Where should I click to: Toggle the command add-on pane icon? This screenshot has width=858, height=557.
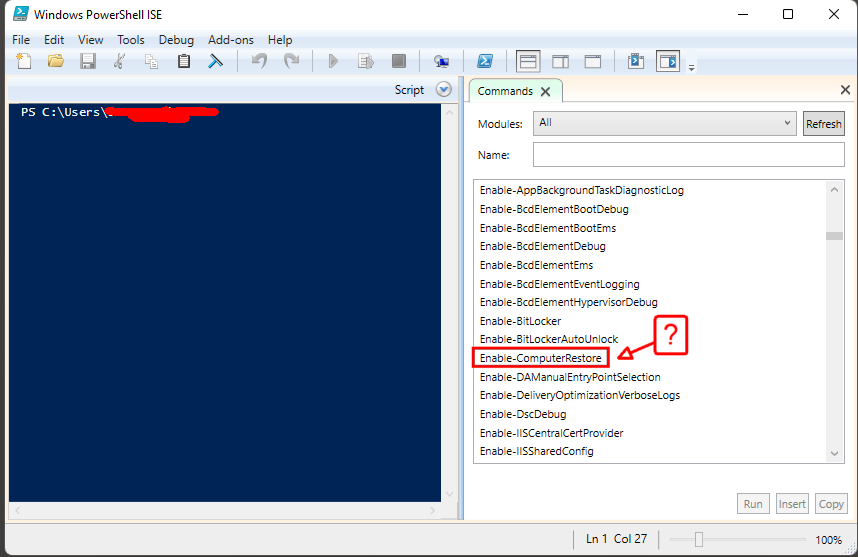668,61
